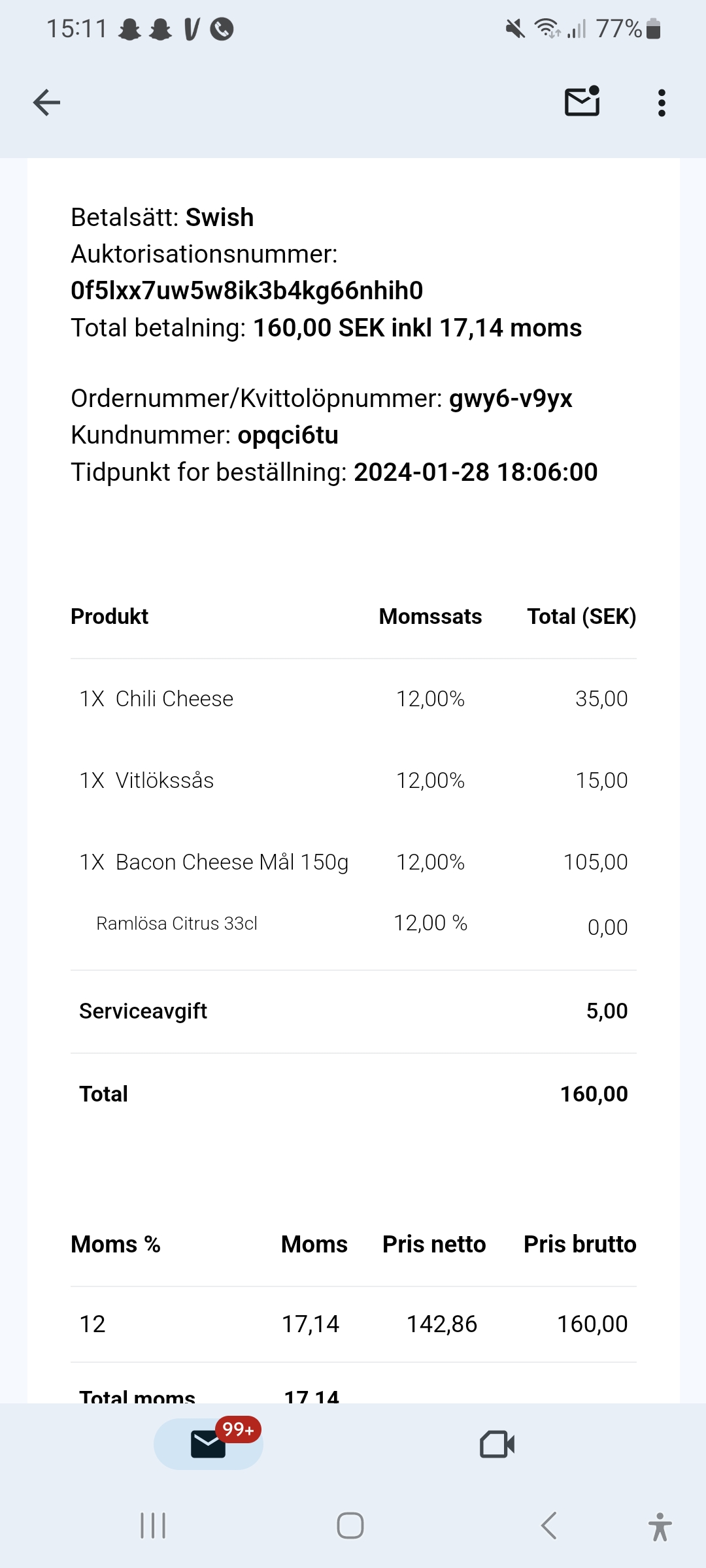This screenshot has height=1568, width=706.
Task: Tap the battery indicator in status bar
Action: point(653,29)
